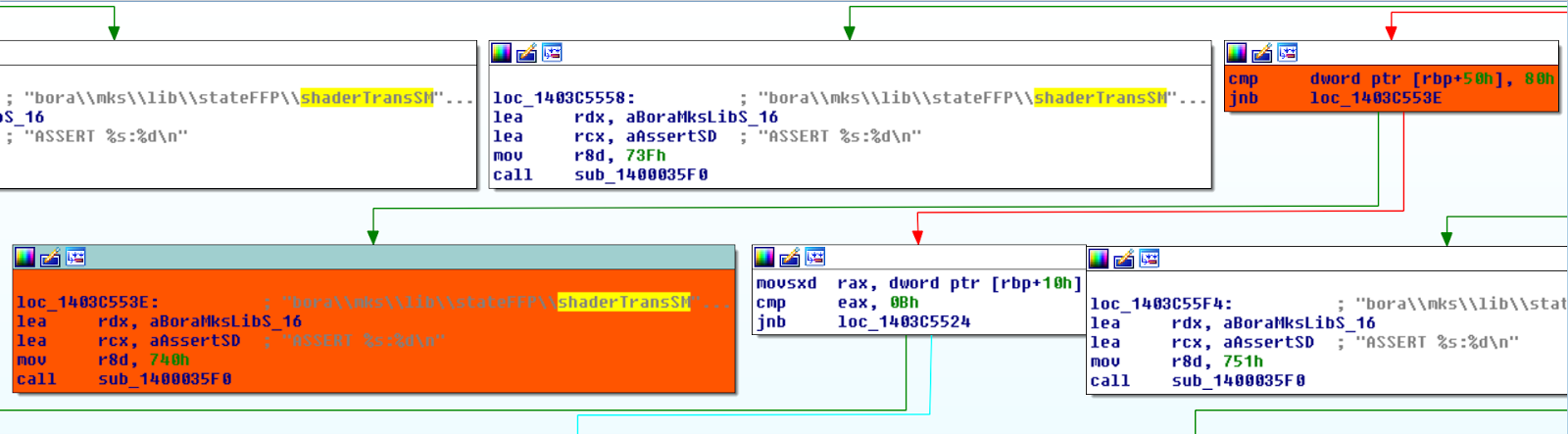Click group nodes icon on cmp [rbp+50h] block

click(x=1288, y=53)
